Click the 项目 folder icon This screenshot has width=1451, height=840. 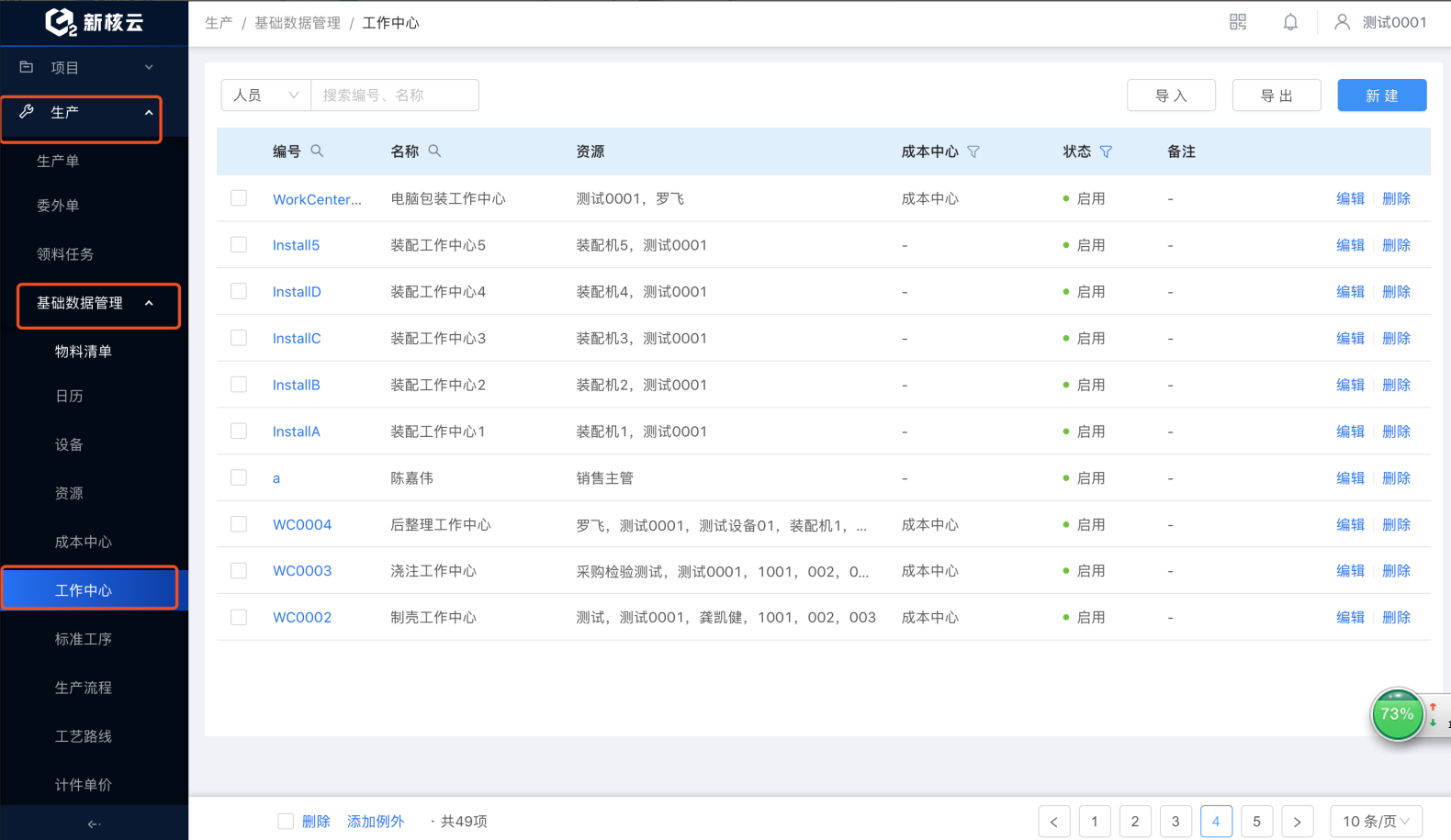(x=27, y=67)
